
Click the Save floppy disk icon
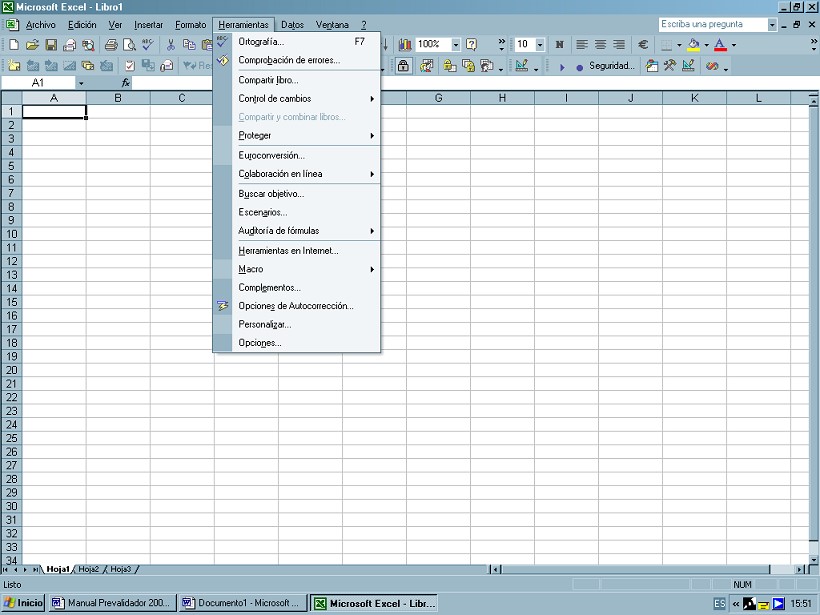click(51, 45)
